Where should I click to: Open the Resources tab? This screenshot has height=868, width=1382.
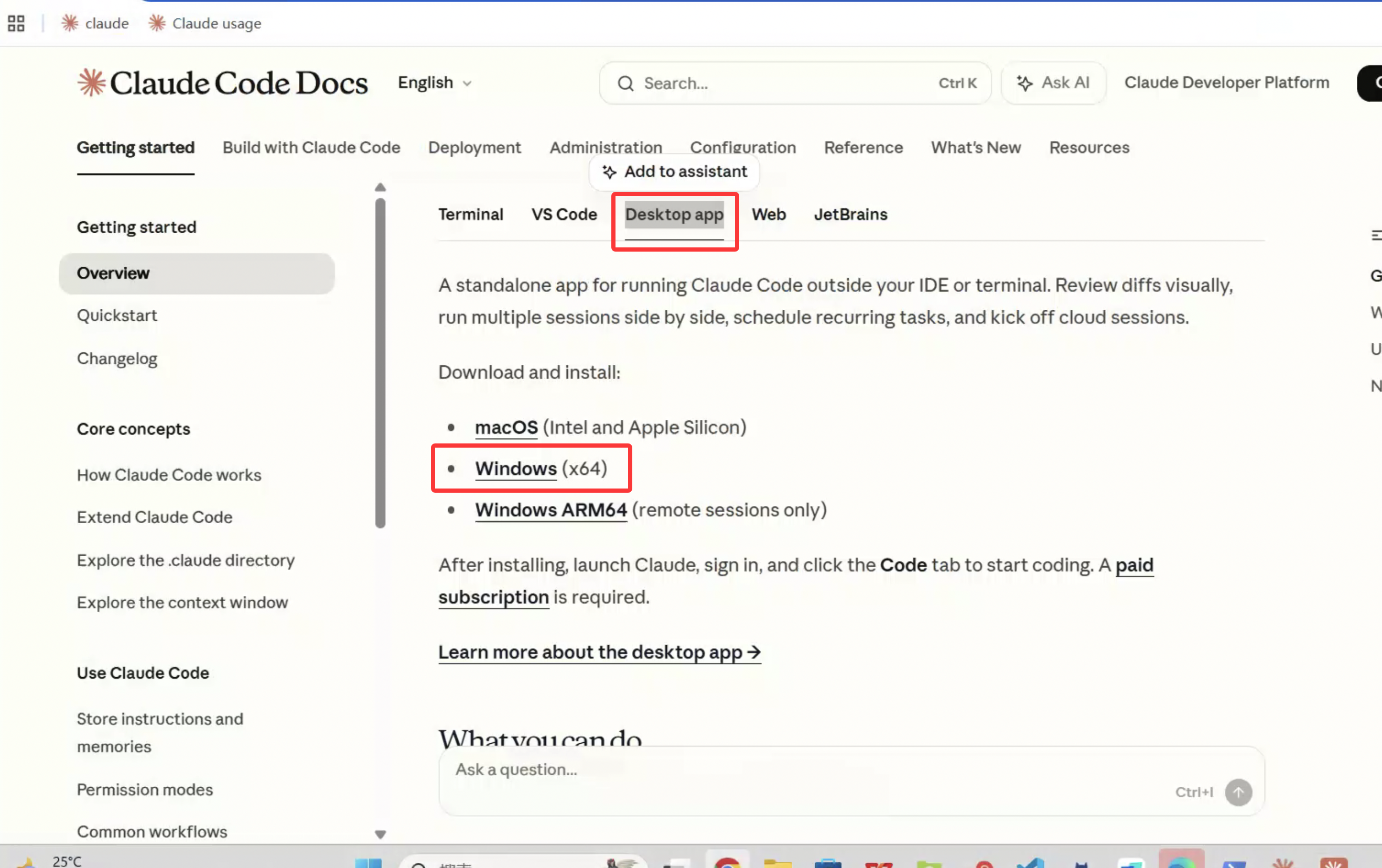pyautogui.click(x=1089, y=147)
